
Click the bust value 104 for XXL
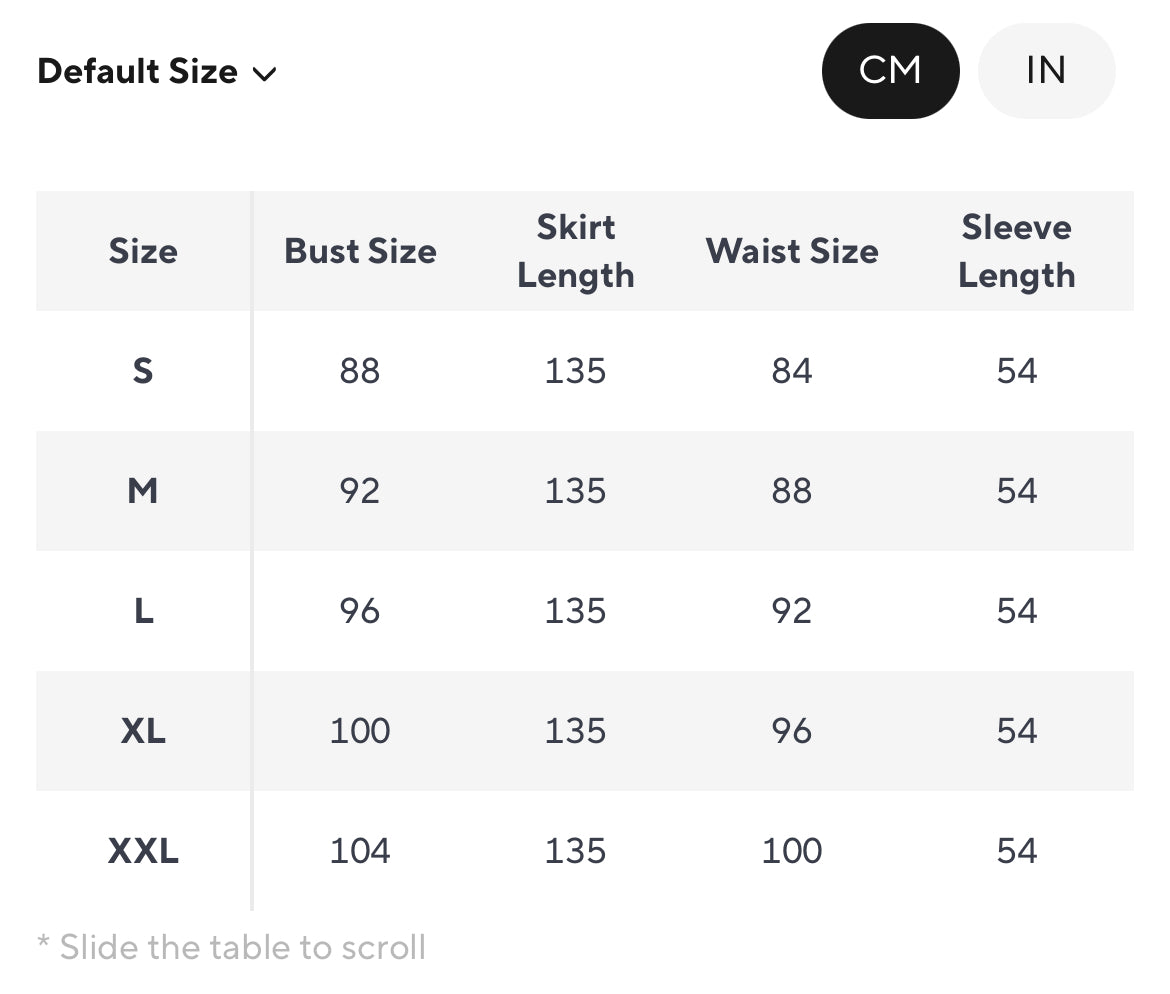(x=360, y=851)
